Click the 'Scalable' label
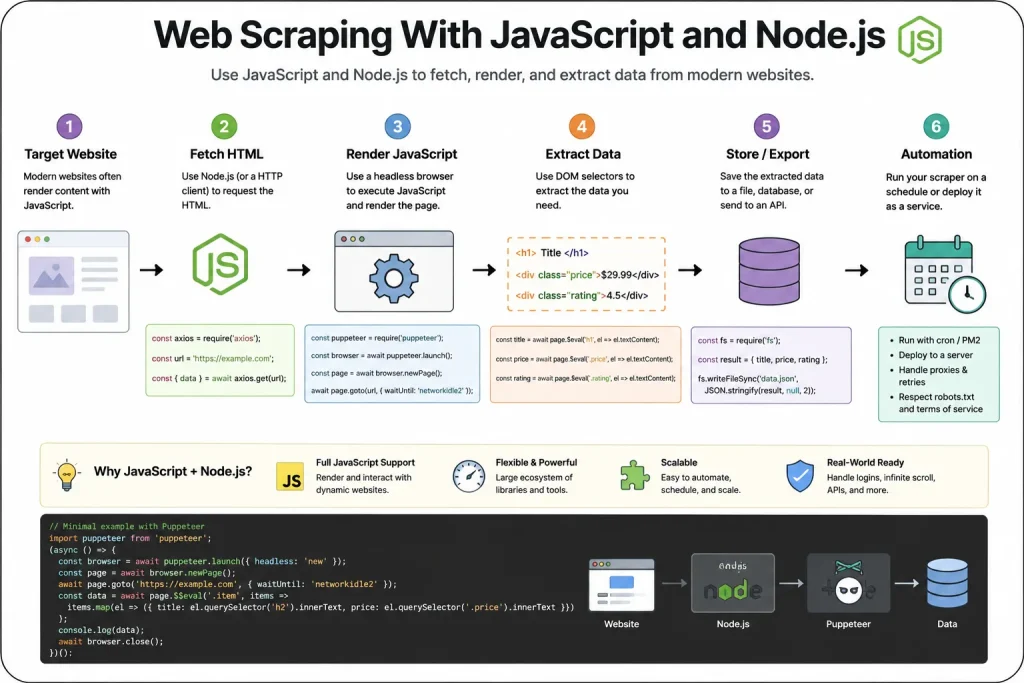The image size is (1024, 683). pyautogui.click(x=679, y=462)
